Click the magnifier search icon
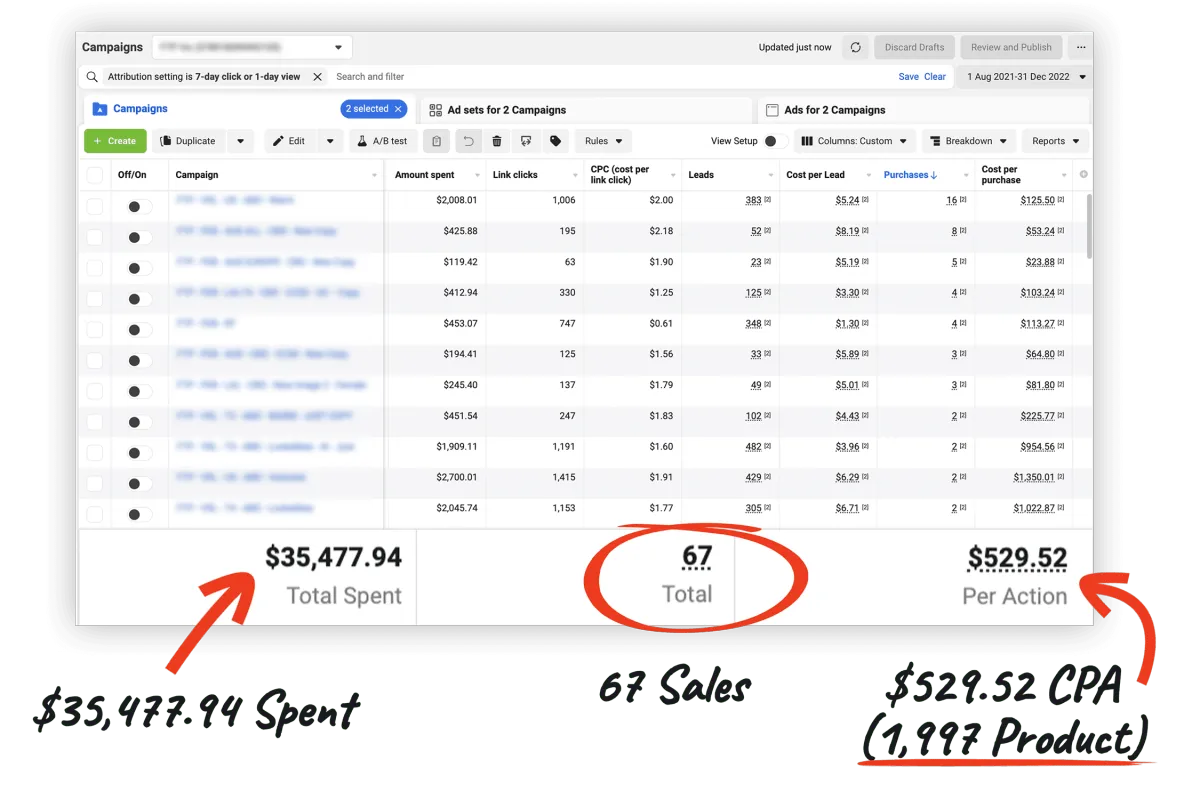The height and width of the screenshot is (792, 1200). click(x=92, y=77)
